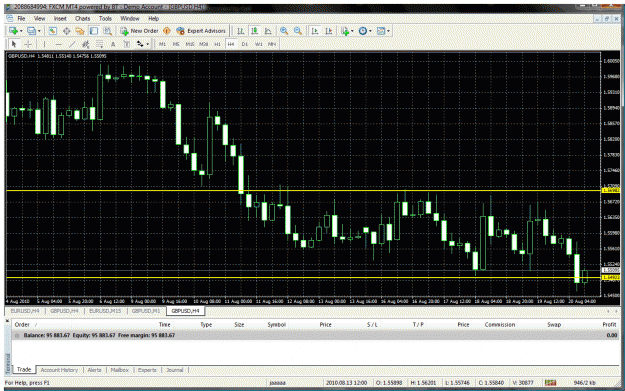625x391 pixels.
Task: Toggle the Terminal window button
Action: tap(94, 31)
